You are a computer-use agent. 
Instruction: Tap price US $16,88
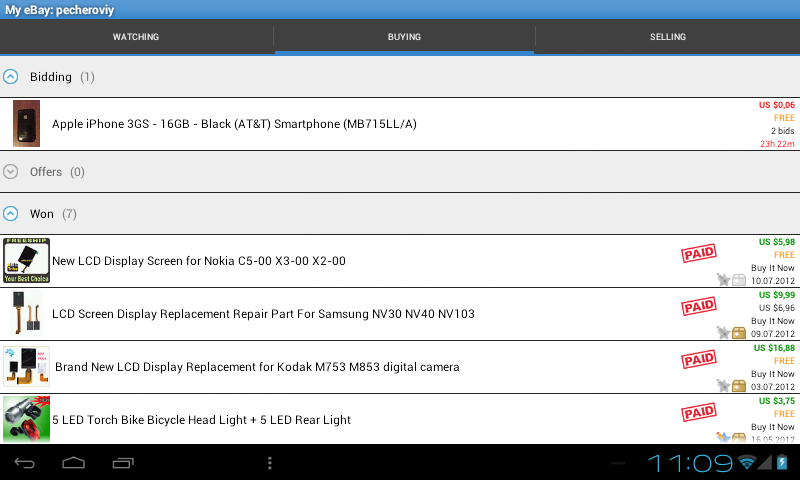(x=774, y=348)
